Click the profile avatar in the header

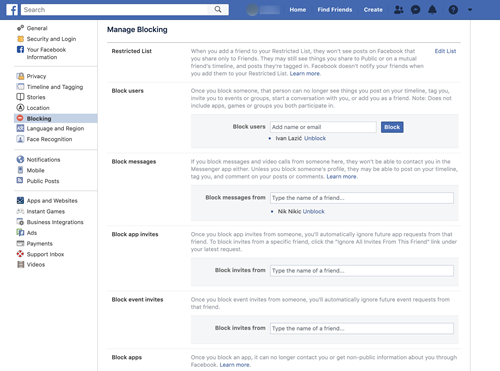click(252, 10)
